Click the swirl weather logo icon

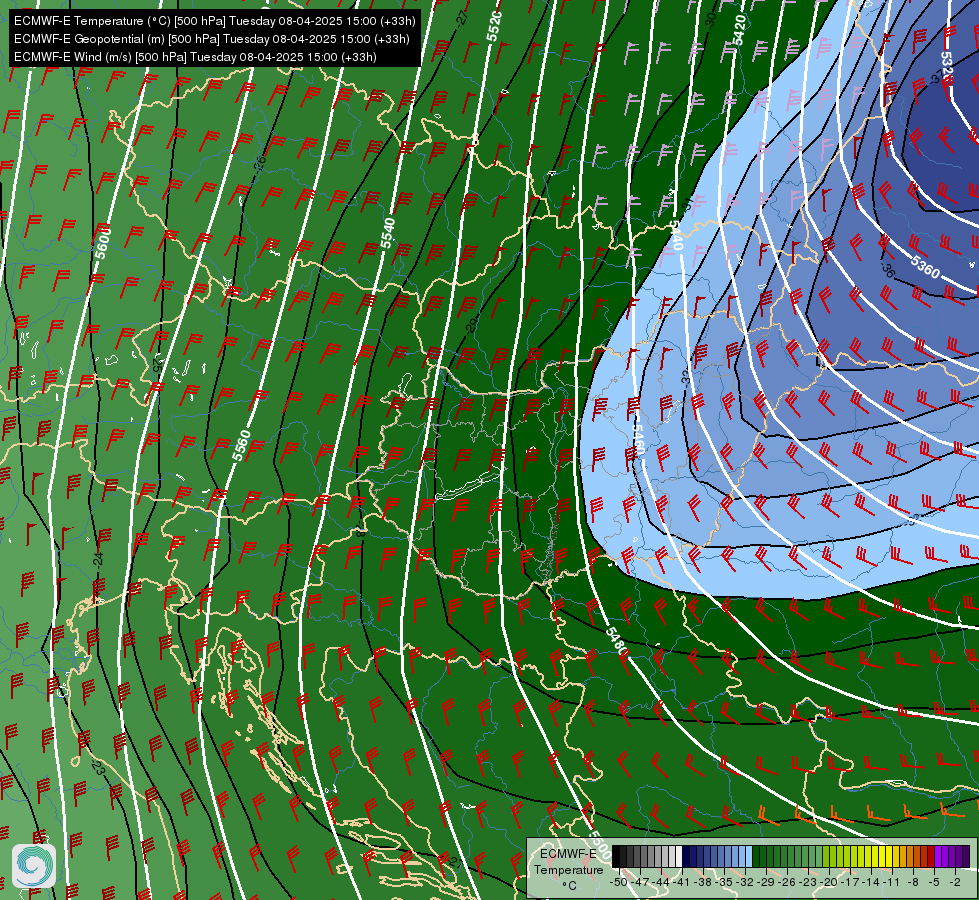click(x=34, y=866)
